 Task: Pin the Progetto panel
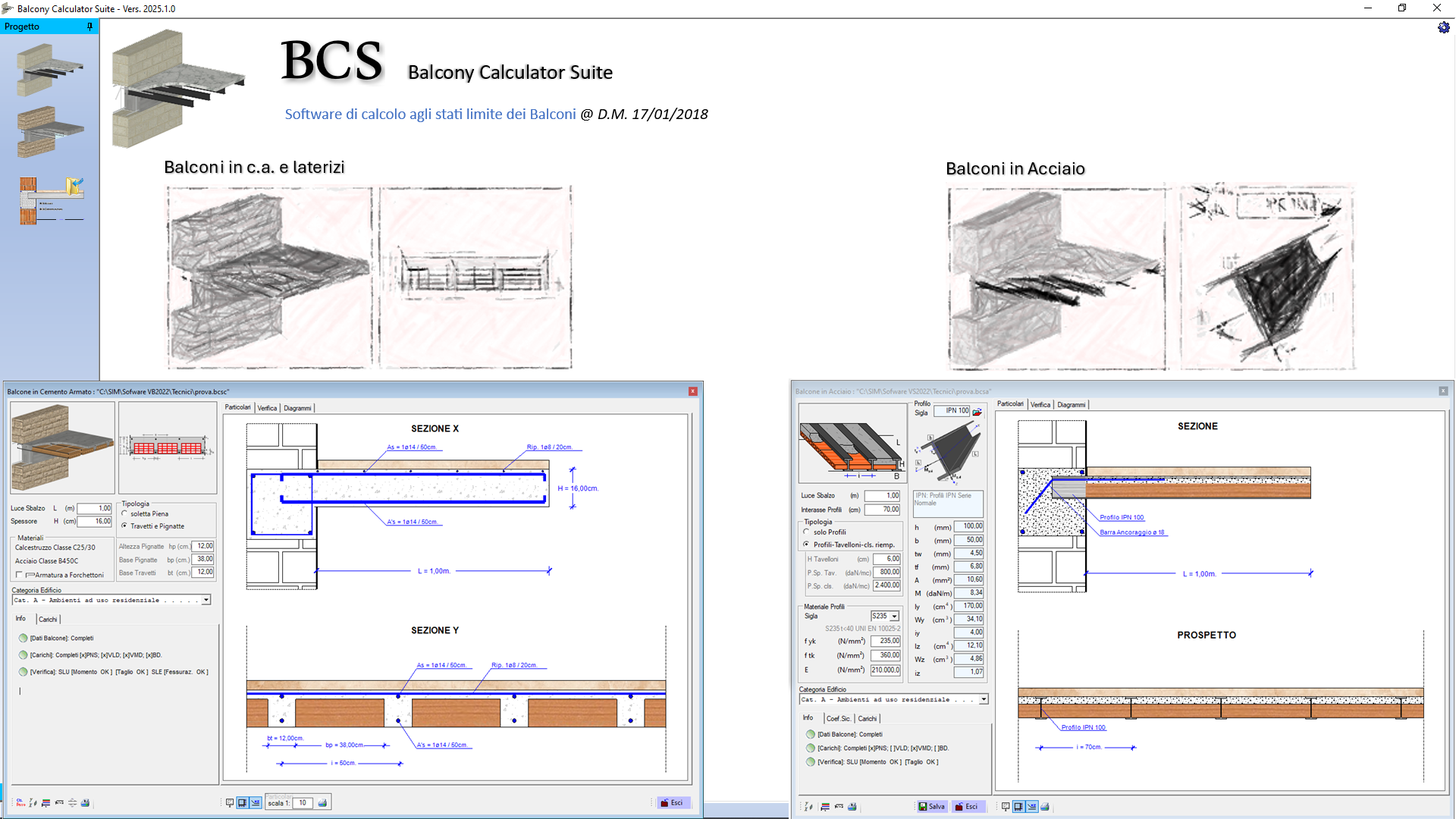[89, 27]
